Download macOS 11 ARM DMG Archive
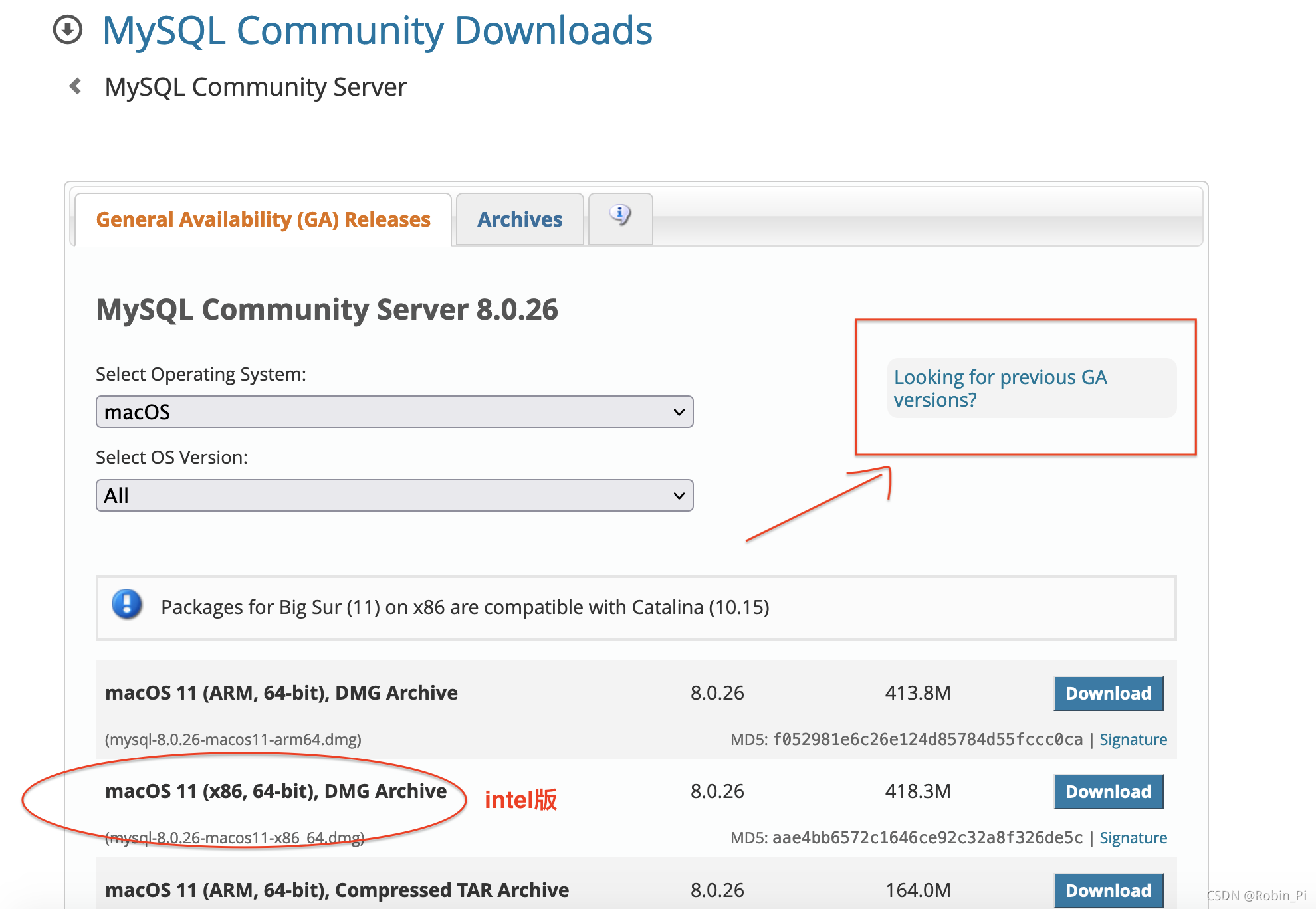1316x909 pixels. pyautogui.click(x=1108, y=693)
